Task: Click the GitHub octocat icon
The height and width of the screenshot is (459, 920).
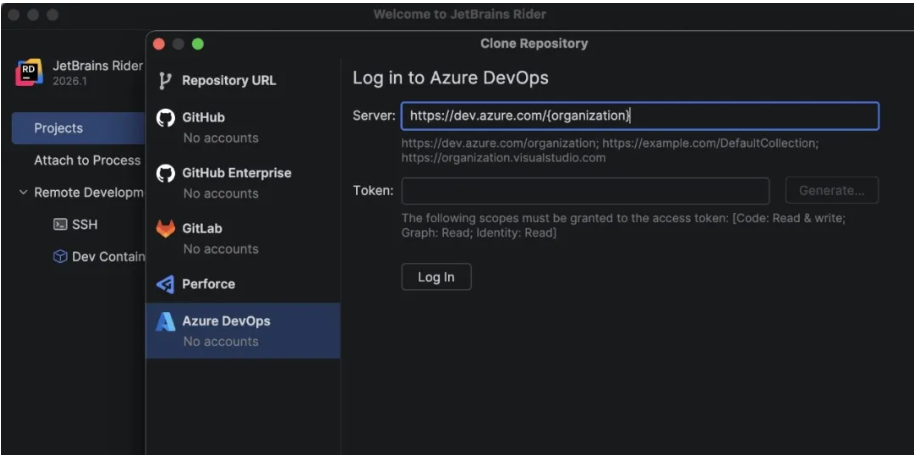Action: click(x=166, y=118)
